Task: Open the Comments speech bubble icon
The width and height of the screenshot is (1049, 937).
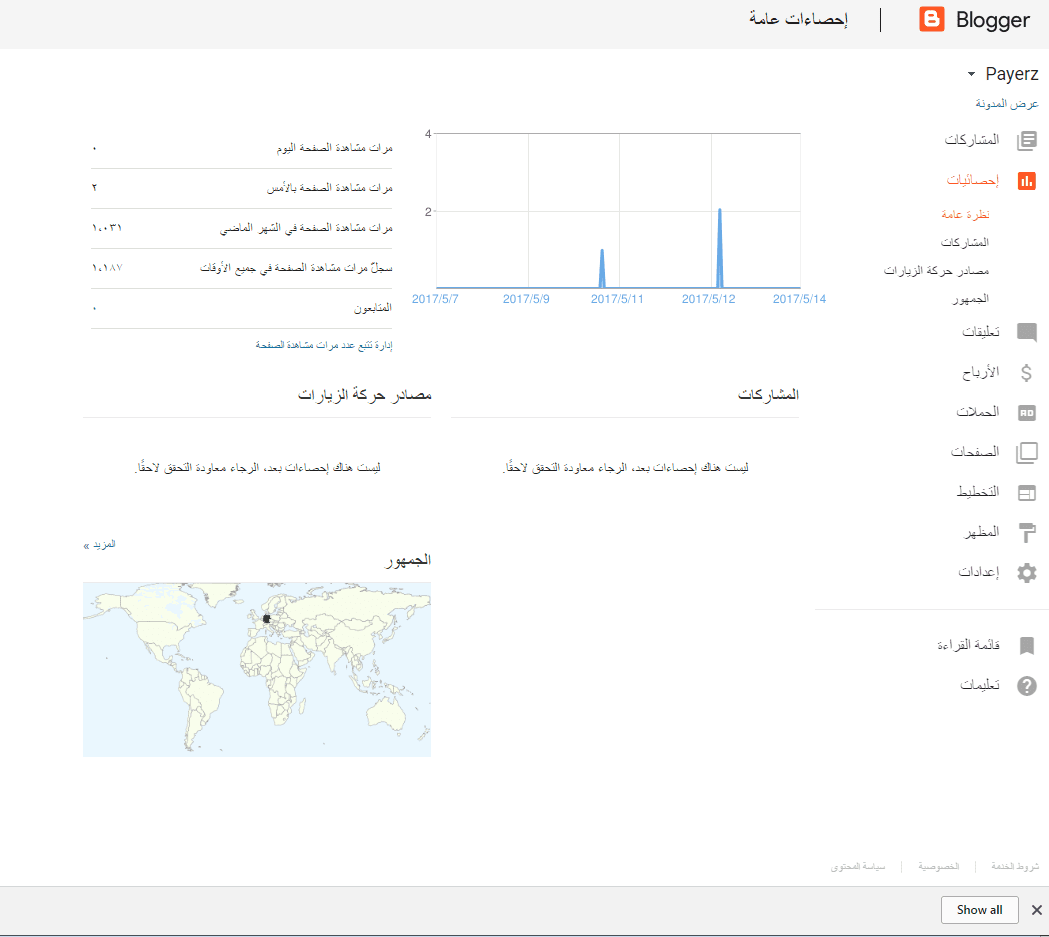Action: [x=1026, y=332]
